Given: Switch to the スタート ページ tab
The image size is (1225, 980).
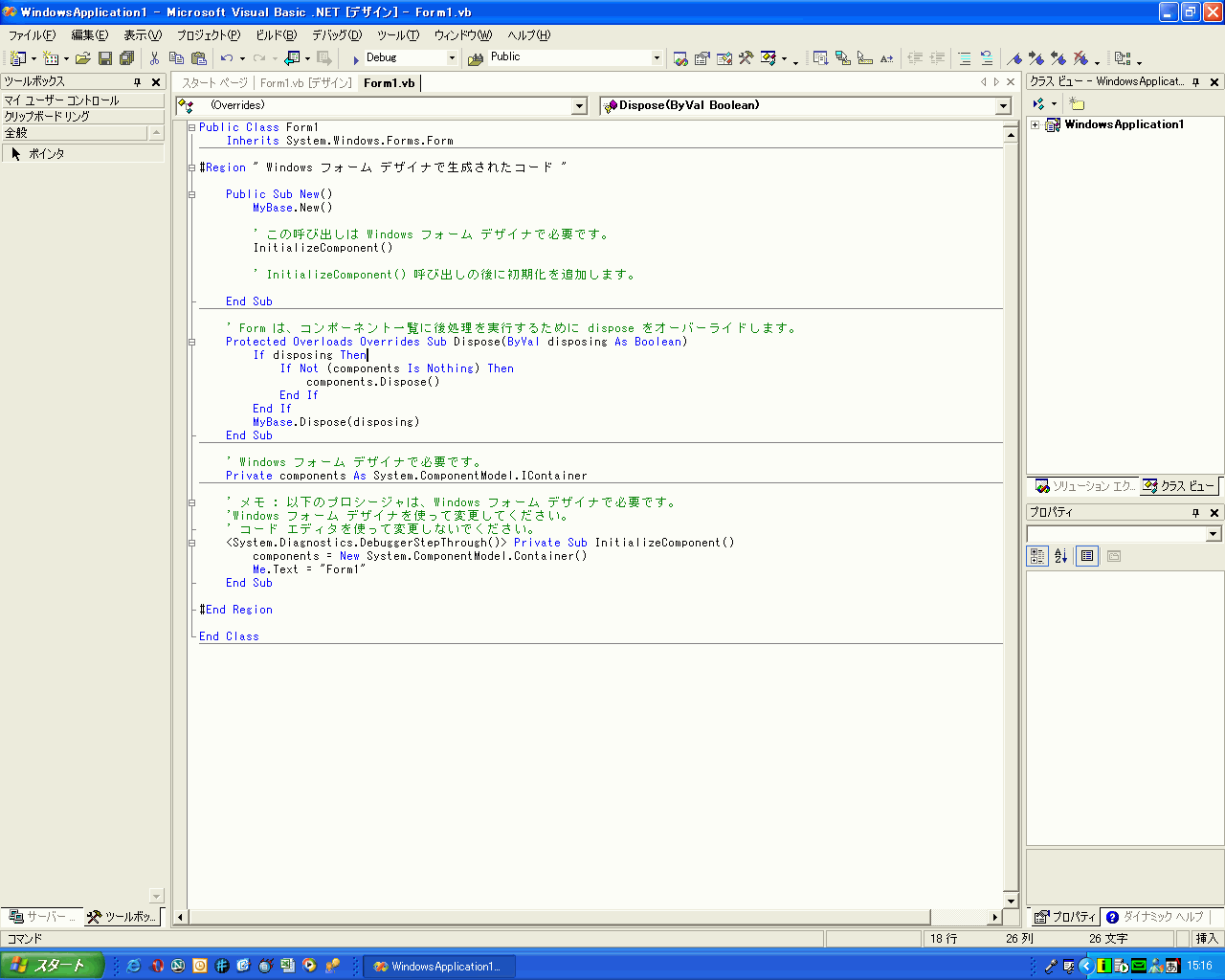Looking at the screenshot, I should point(214,83).
